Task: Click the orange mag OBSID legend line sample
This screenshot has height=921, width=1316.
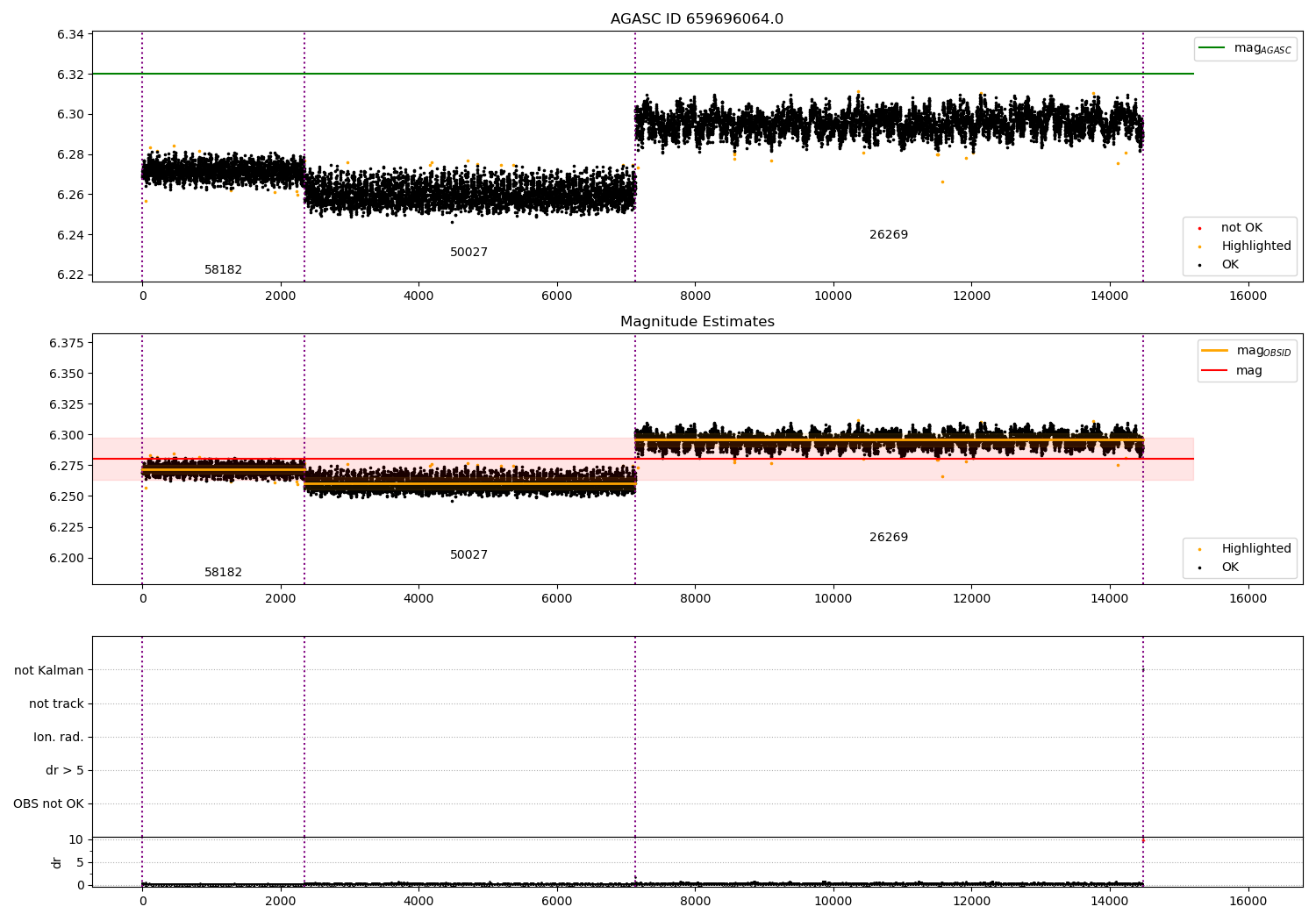Action: [1214, 351]
